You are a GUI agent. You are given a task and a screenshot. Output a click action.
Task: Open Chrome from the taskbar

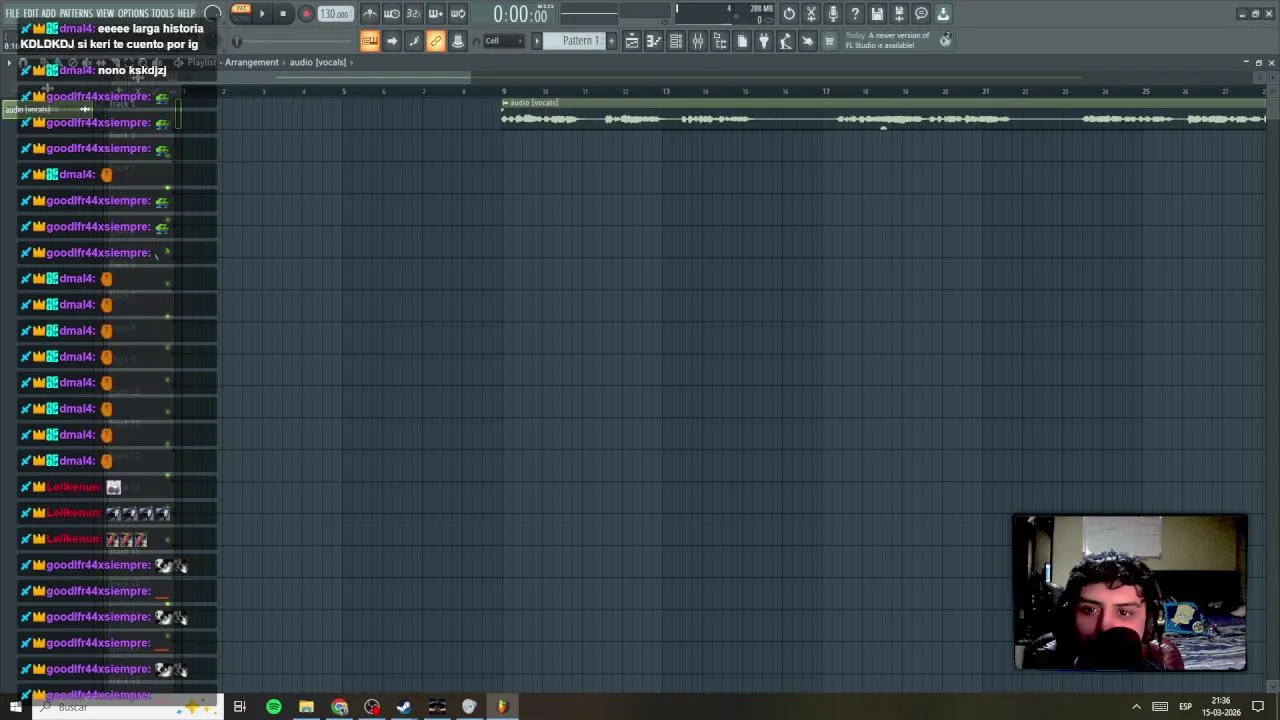tap(340, 707)
